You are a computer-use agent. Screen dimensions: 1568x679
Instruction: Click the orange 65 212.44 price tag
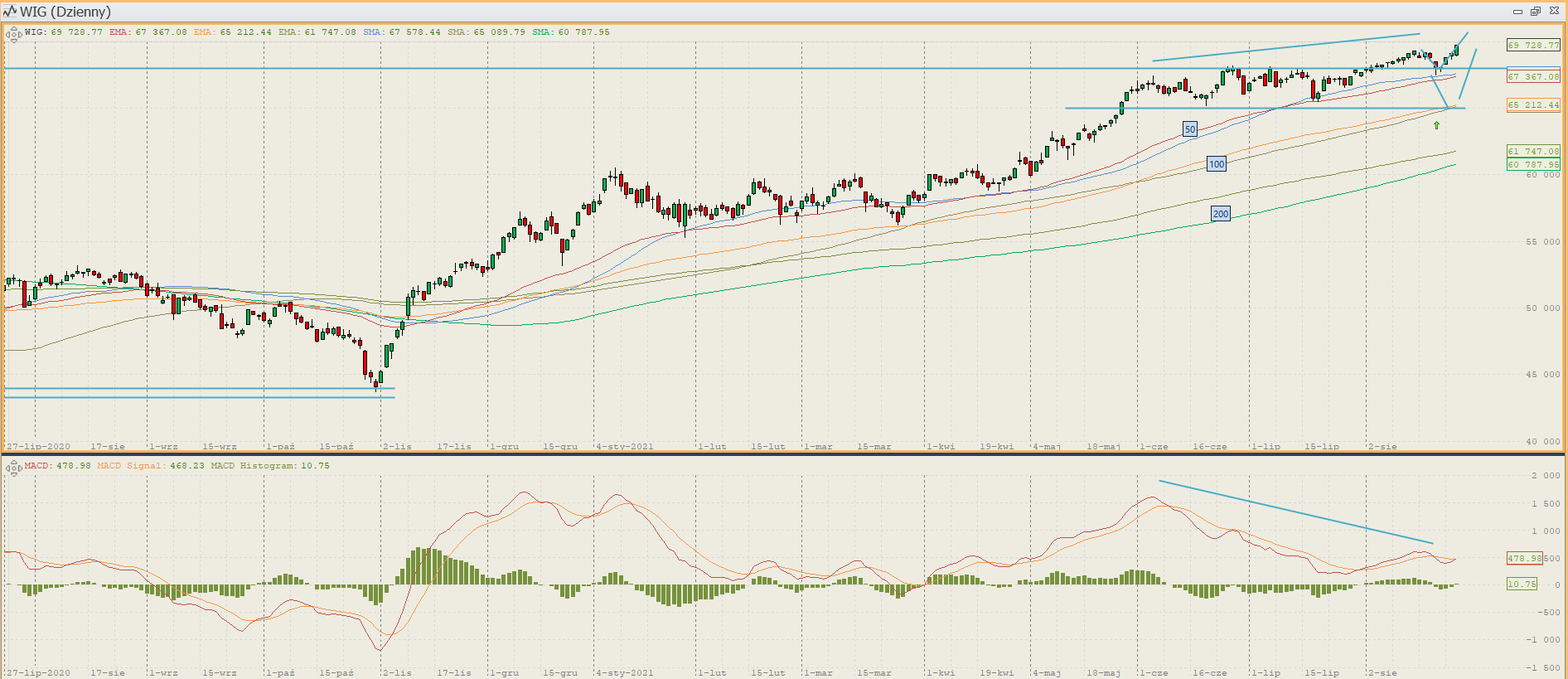(x=1532, y=105)
